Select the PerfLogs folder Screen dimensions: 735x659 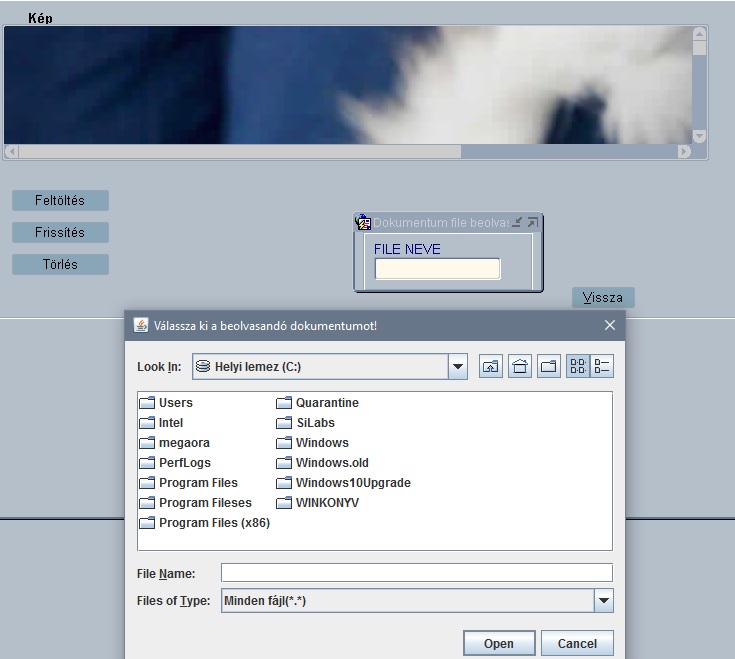coord(175,463)
